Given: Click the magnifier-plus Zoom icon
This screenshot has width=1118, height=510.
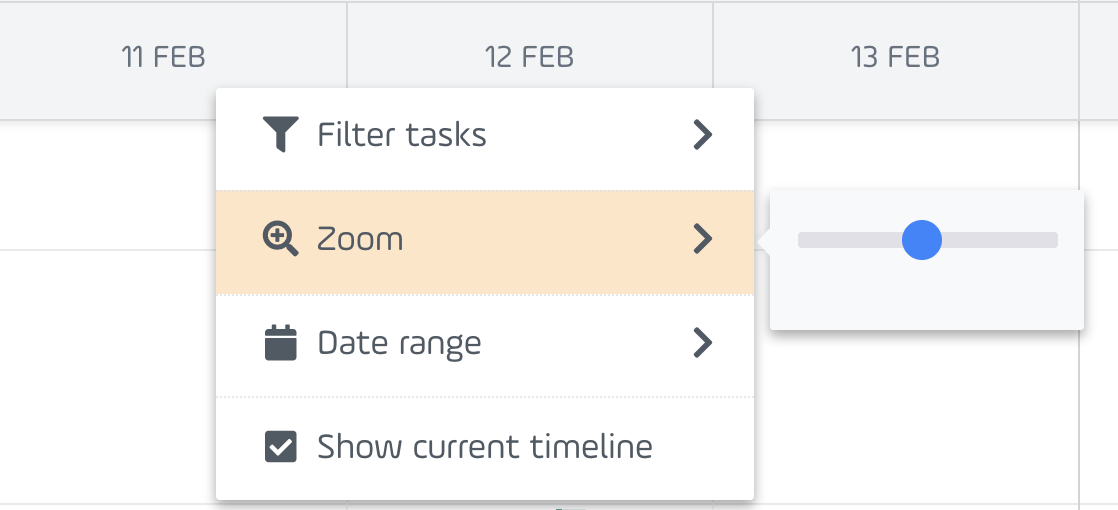Looking at the screenshot, I should tap(280, 239).
